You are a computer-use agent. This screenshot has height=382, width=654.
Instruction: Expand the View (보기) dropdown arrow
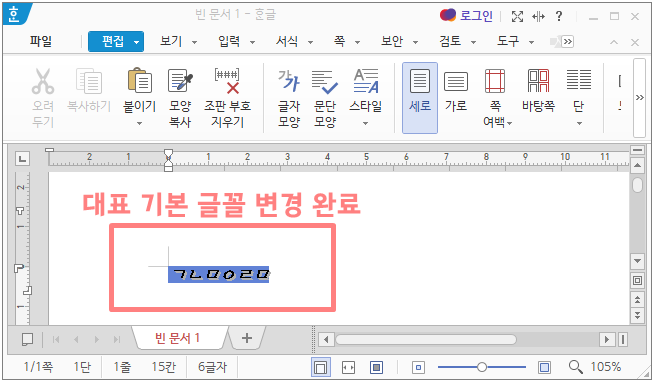click(x=194, y=42)
